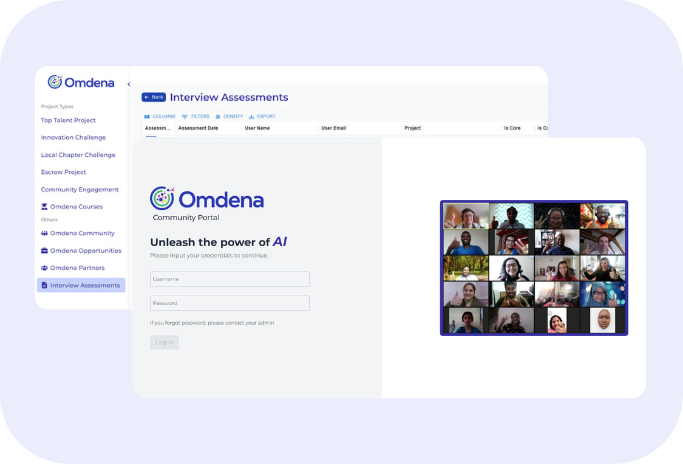Image resolution: width=683 pixels, height=464 pixels.
Task: Sort by Project column header
Action: point(413,128)
